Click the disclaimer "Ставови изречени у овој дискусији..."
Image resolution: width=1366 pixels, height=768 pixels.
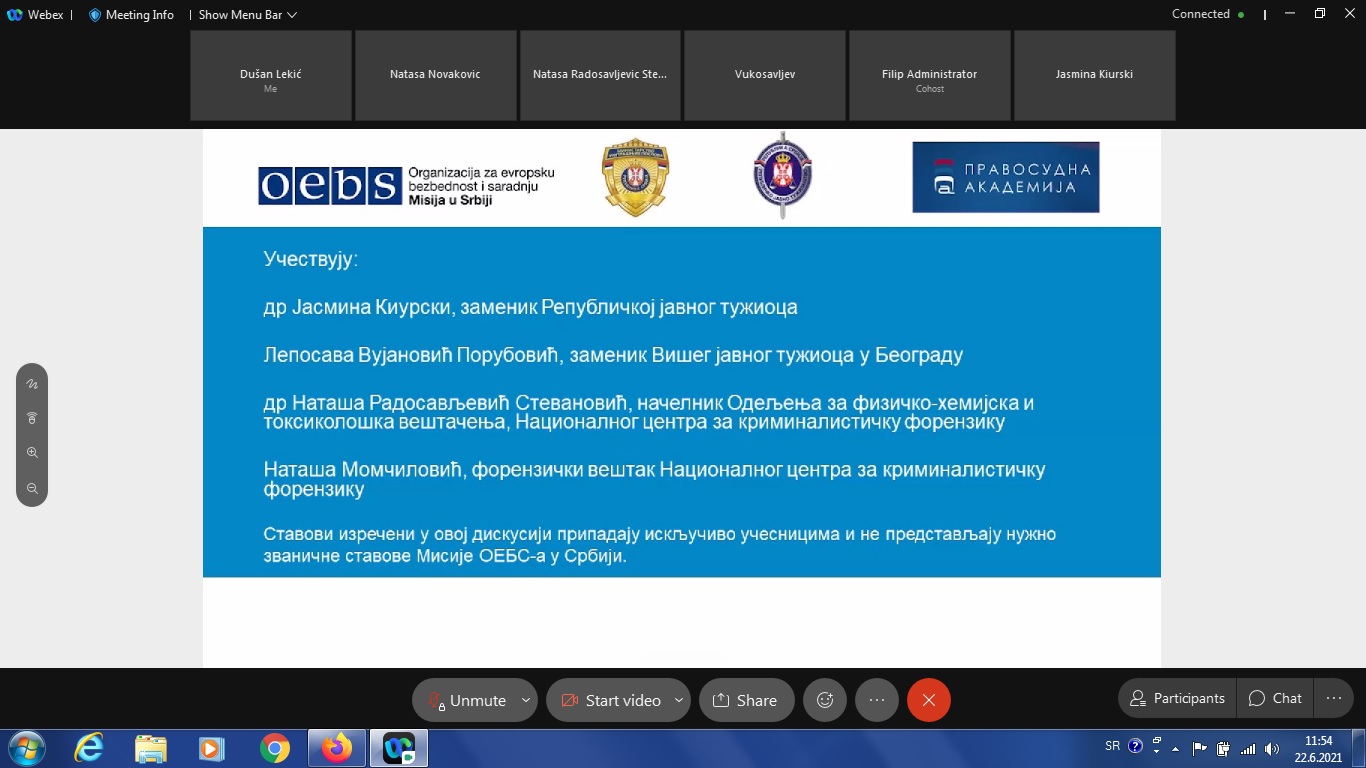[660, 545]
